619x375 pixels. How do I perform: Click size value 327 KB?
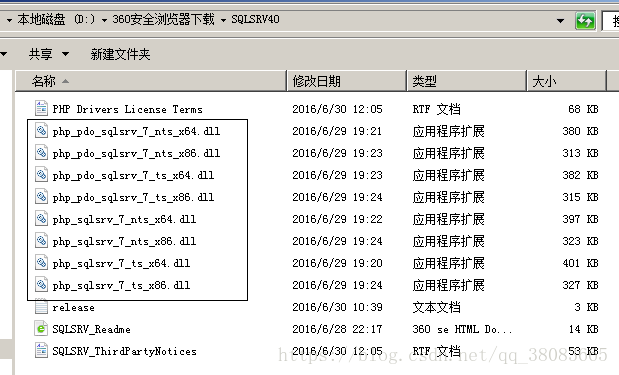[x=581, y=285]
